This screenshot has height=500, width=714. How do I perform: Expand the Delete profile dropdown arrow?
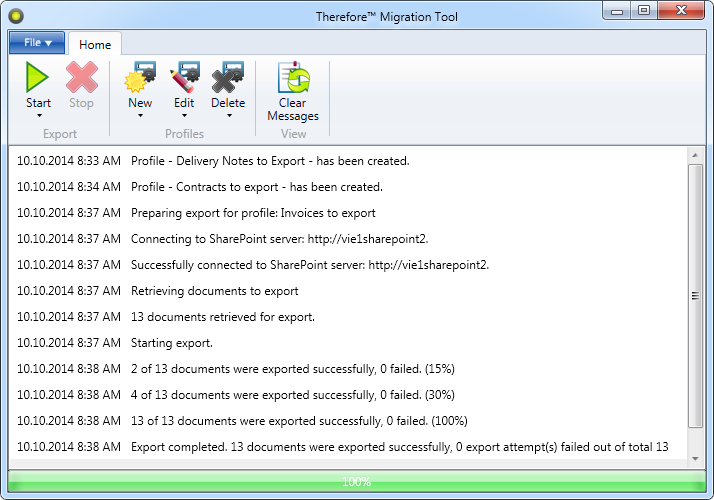point(229,116)
